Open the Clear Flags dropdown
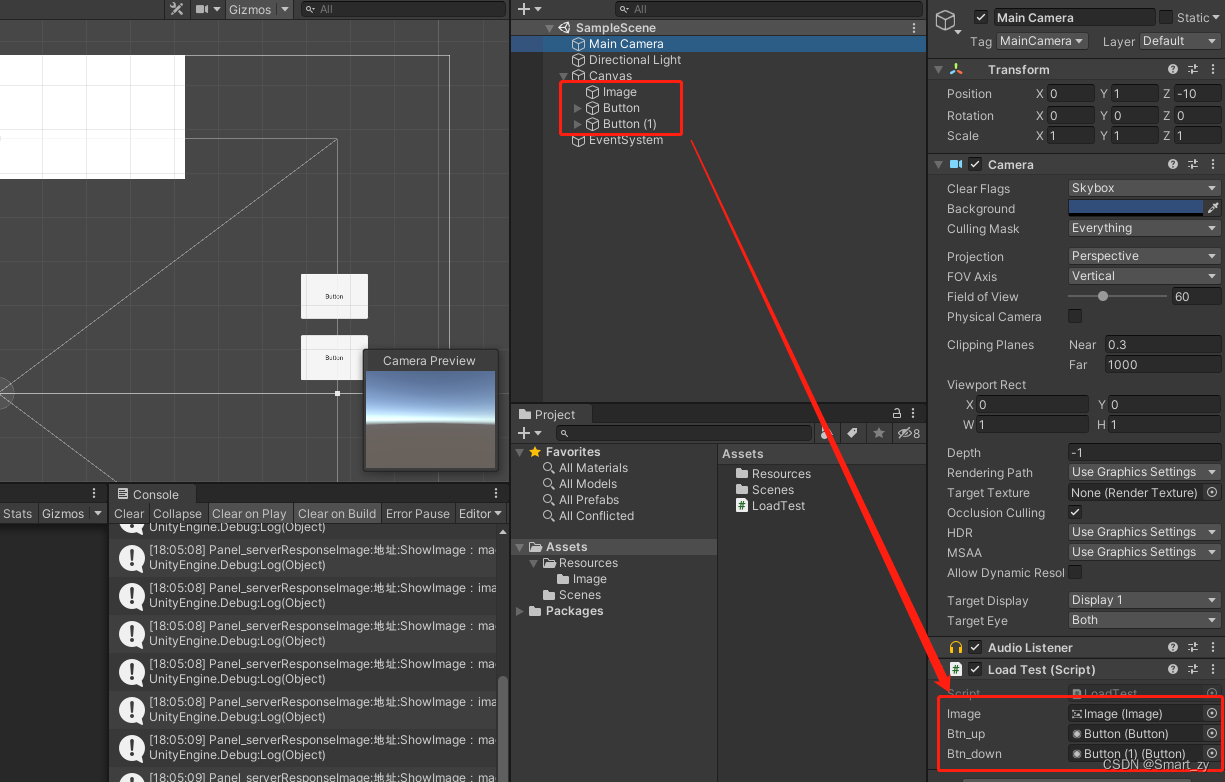This screenshot has width=1225, height=782. tap(1143, 187)
